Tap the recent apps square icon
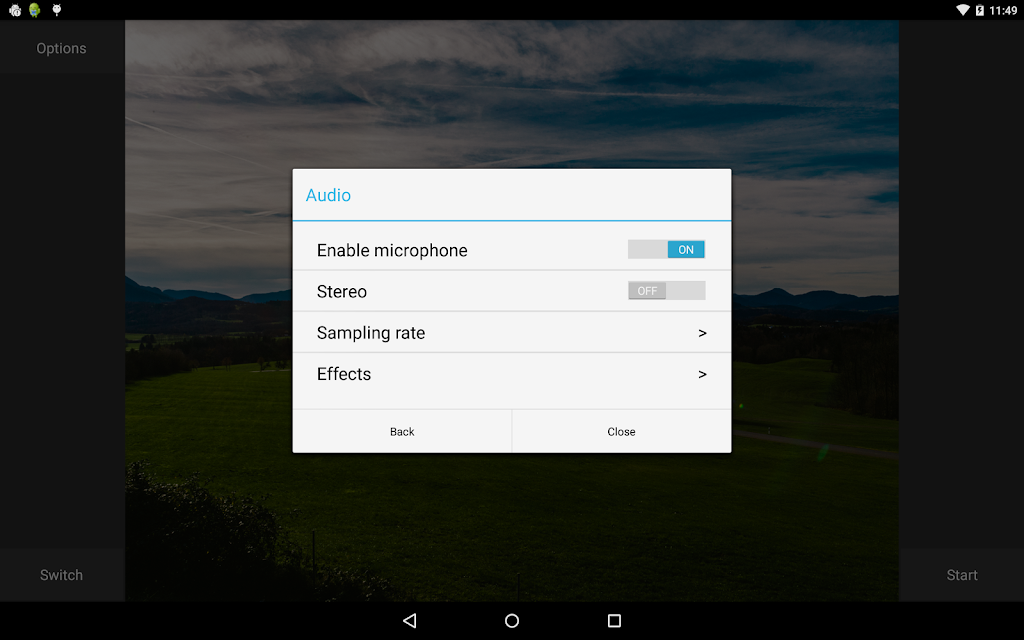The height and width of the screenshot is (640, 1024). [614, 620]
